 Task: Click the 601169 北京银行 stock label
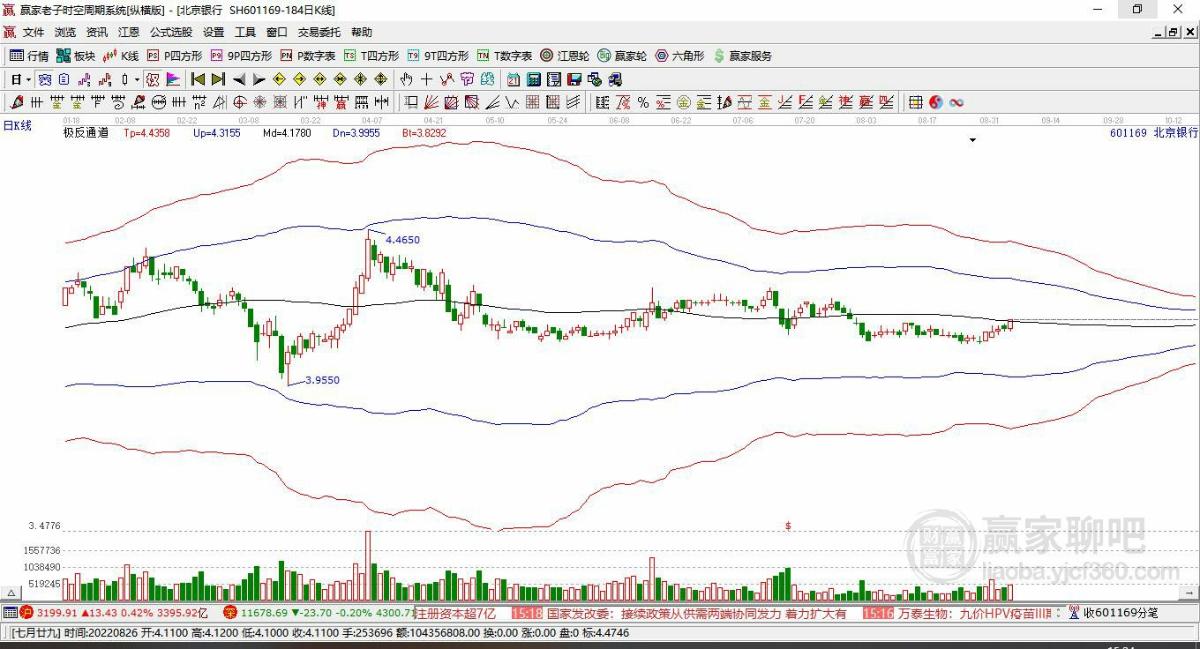click(1154, 132)
